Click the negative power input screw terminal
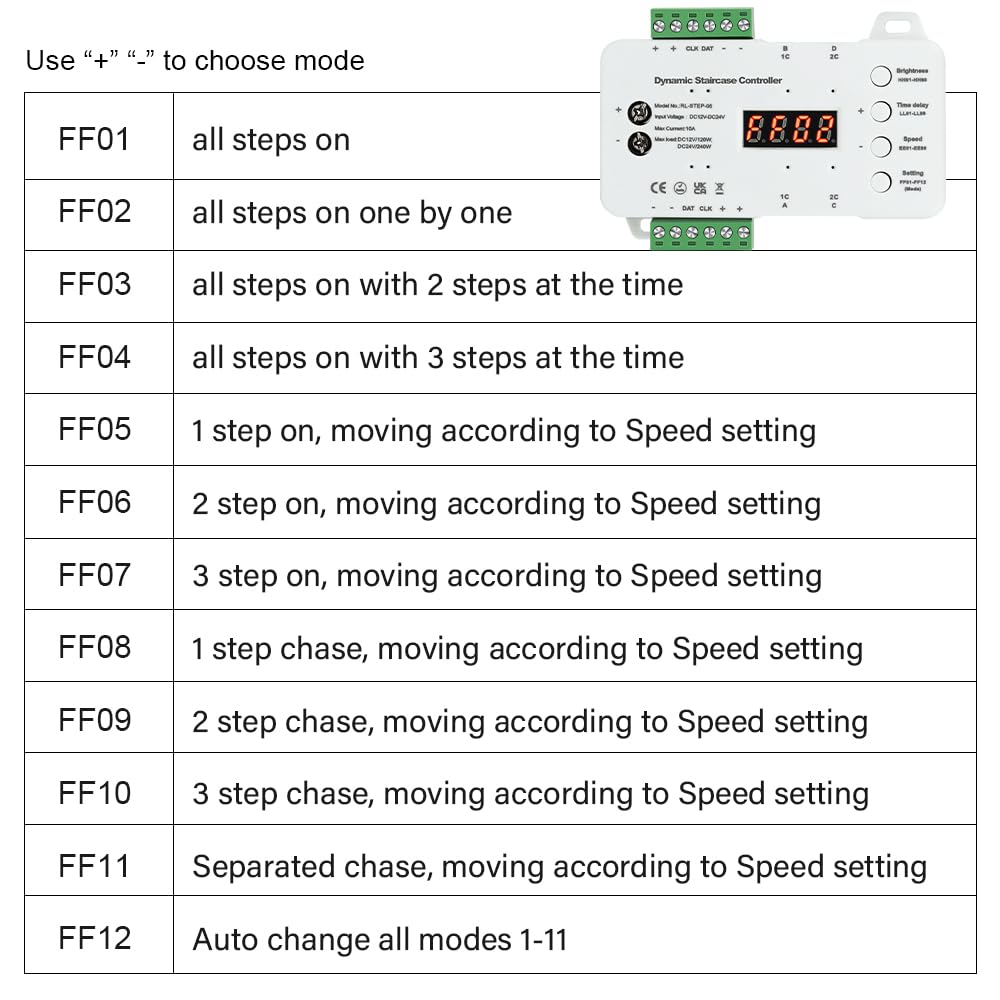 point(639,143)
